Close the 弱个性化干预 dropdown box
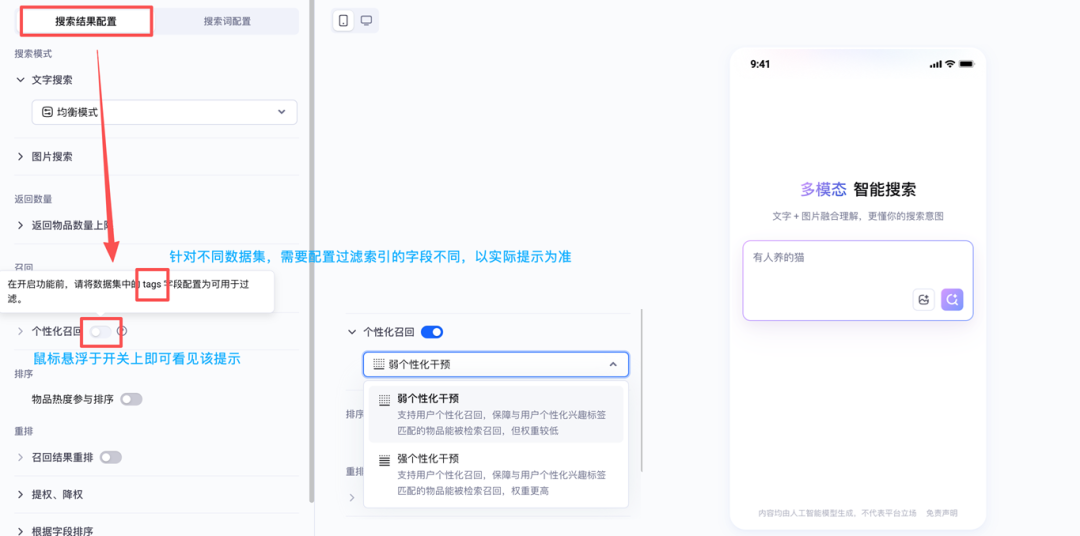The height and width of the screenshot is (536, 1080). pyautogui.click(x=496, y=364)
